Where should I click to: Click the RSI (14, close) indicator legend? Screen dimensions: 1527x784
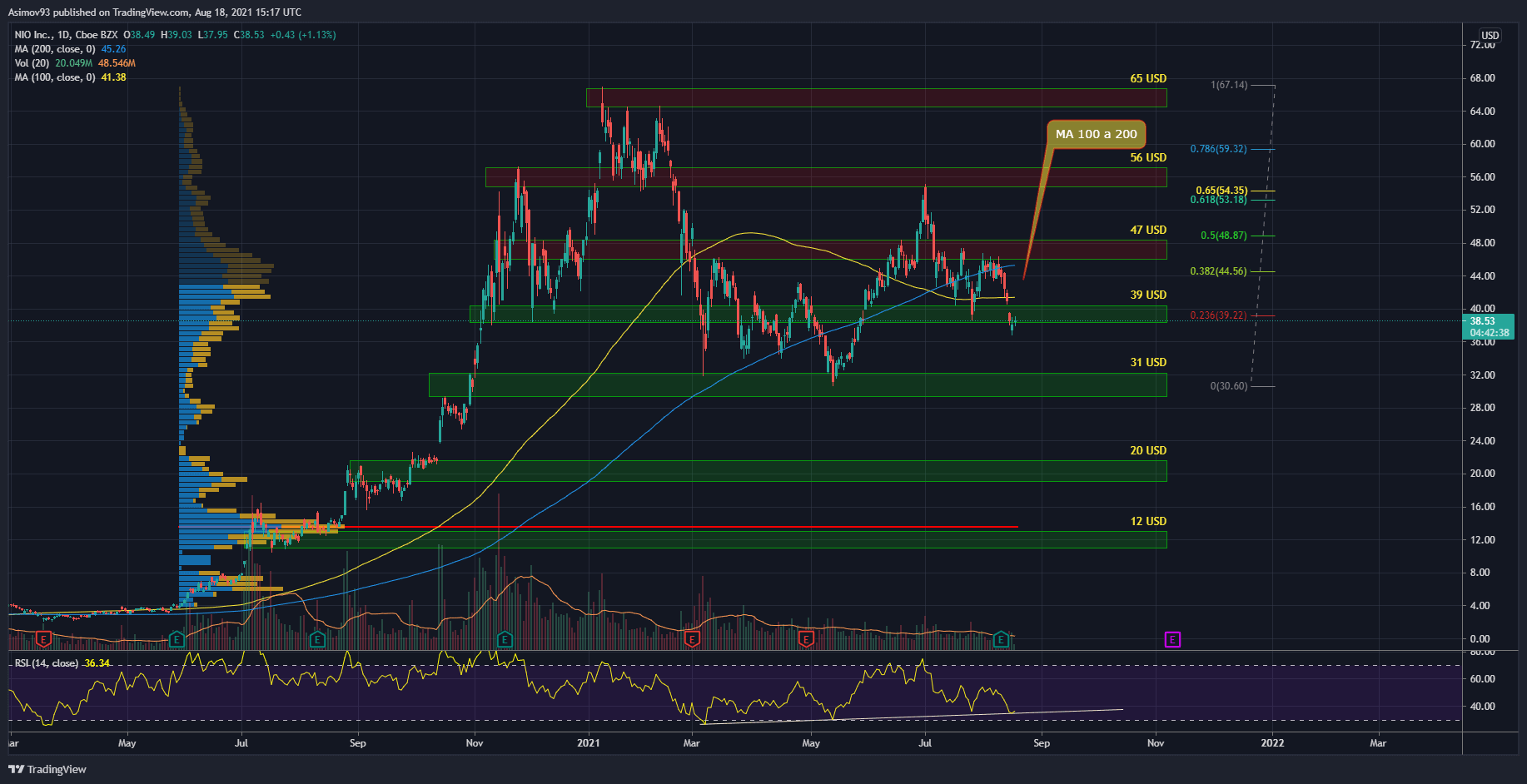(47, 663)
